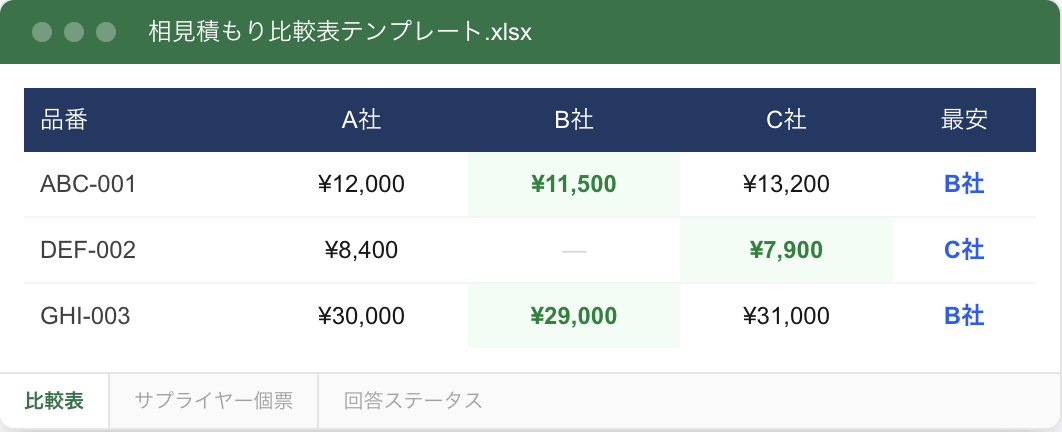Click the 最安 column header
This screenshot has width=1062, height=432.
click(964, 120)
